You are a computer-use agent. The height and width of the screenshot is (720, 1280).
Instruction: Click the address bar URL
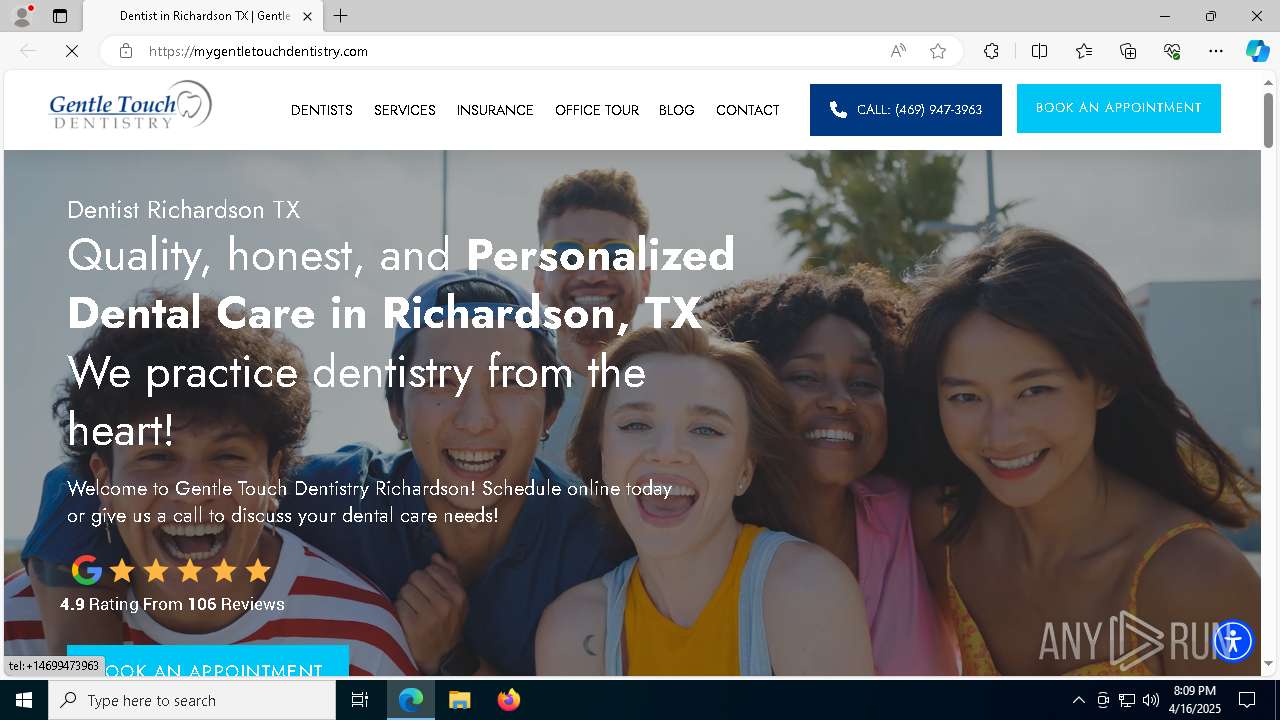(x=258, y=51)
